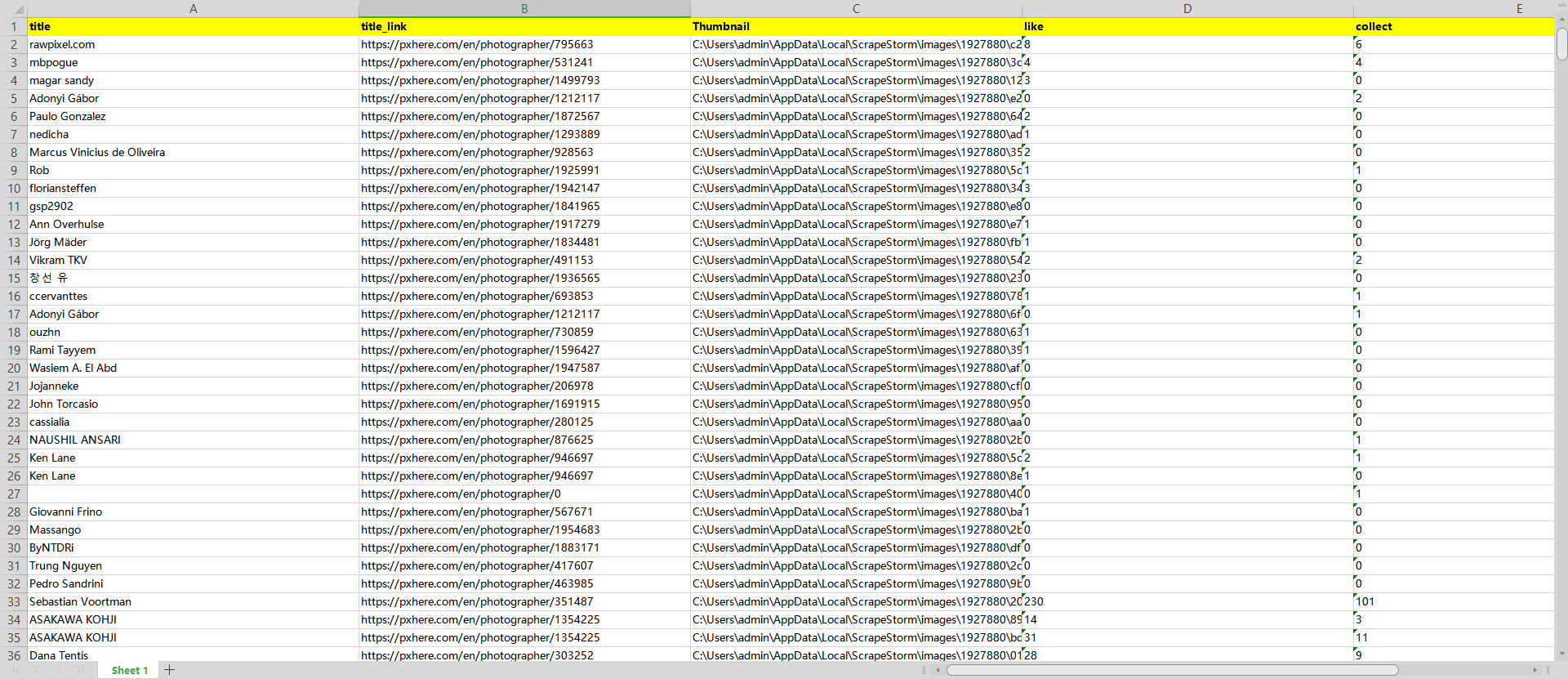Jump to last sheet navigation arrow
Viewport: 1568px width, 679px height.
coord(80,670)
